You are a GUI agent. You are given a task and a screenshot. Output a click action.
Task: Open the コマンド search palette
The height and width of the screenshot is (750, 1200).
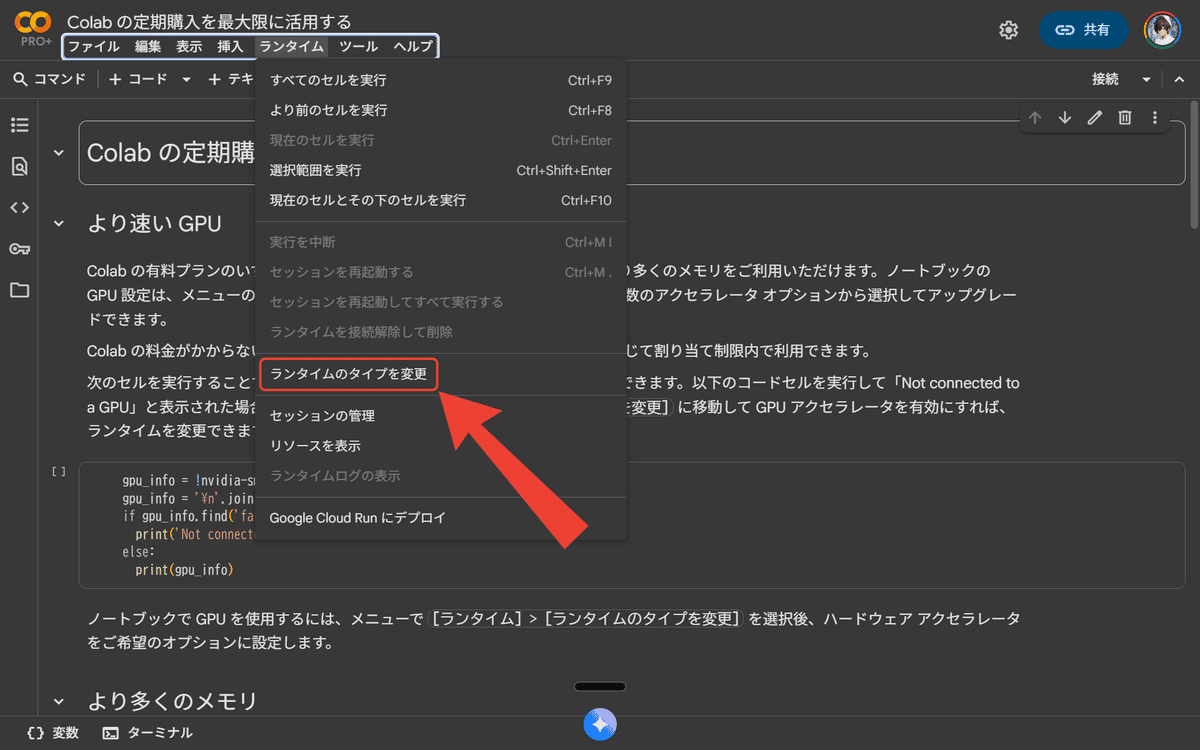point(49,79)
